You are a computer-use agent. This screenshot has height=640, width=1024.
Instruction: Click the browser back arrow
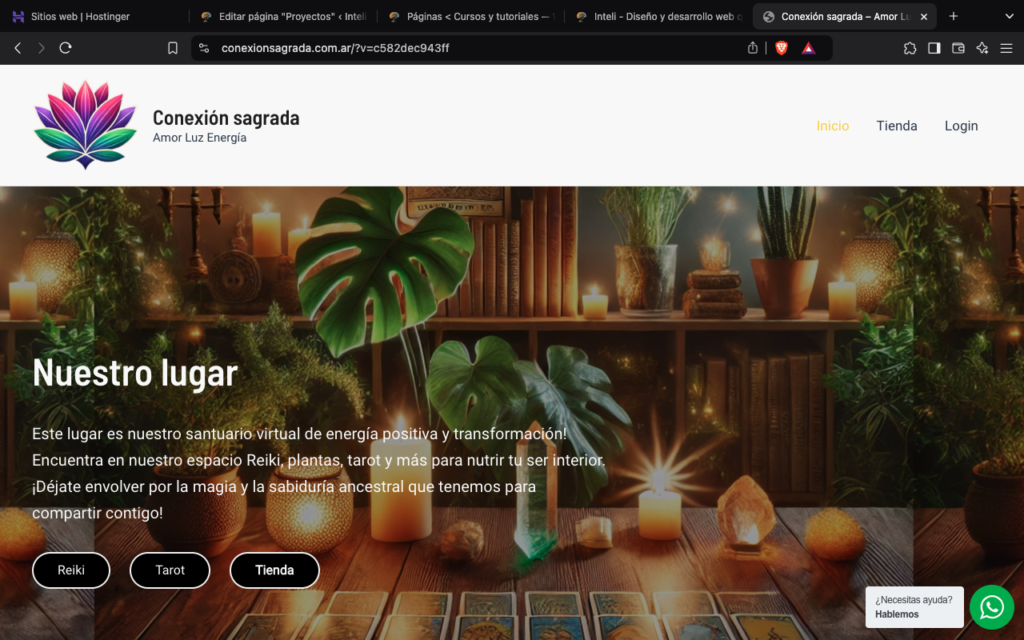18,48
